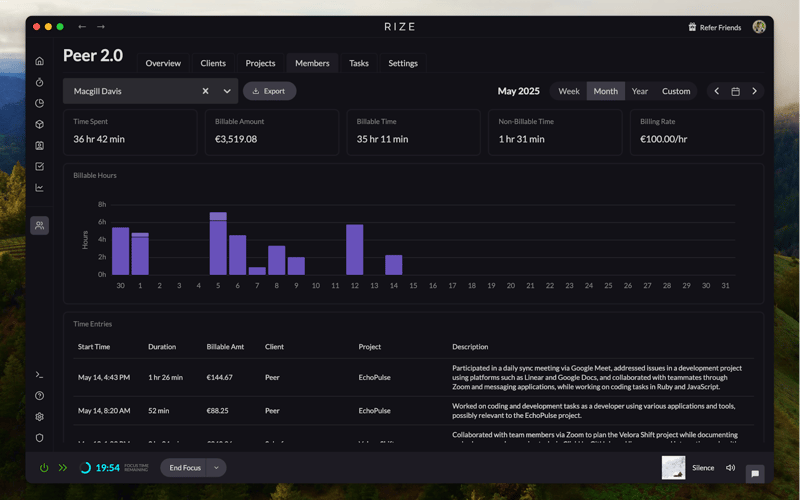This screenshot has height=500, width=800.
Task: Click the Refer Friends link
Action: click(x=714, y=28)
